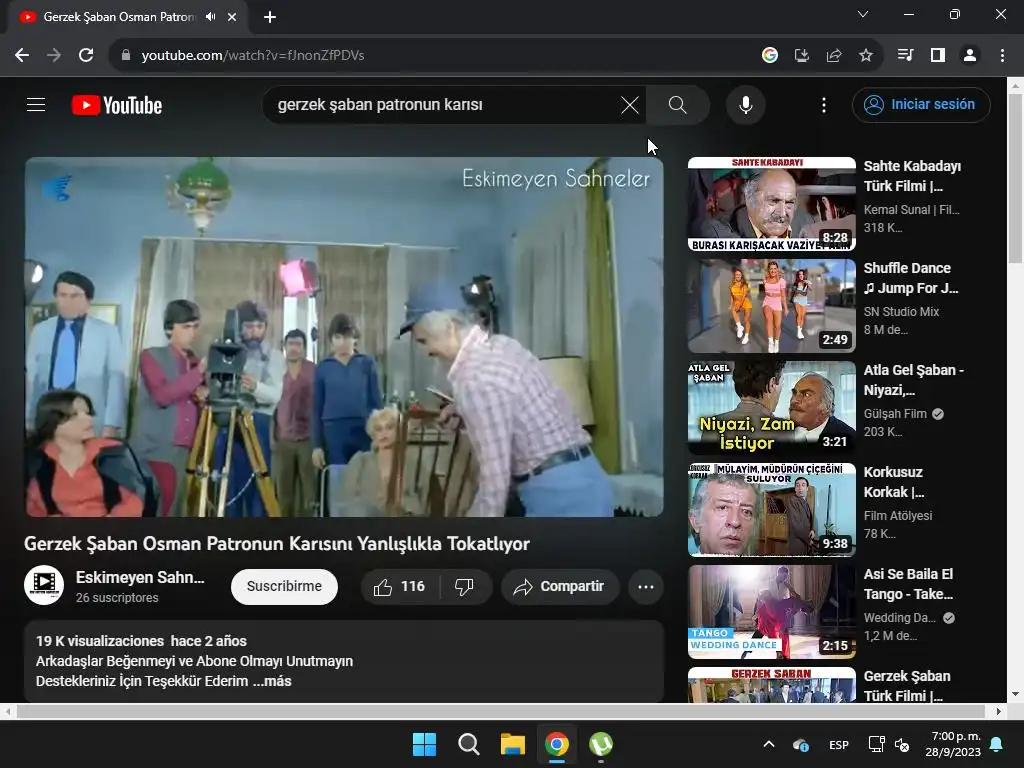Viewport: 1024px width, 768px height.
Task: Share this page via address bar share icon
Action: click(x=834, y=55)
